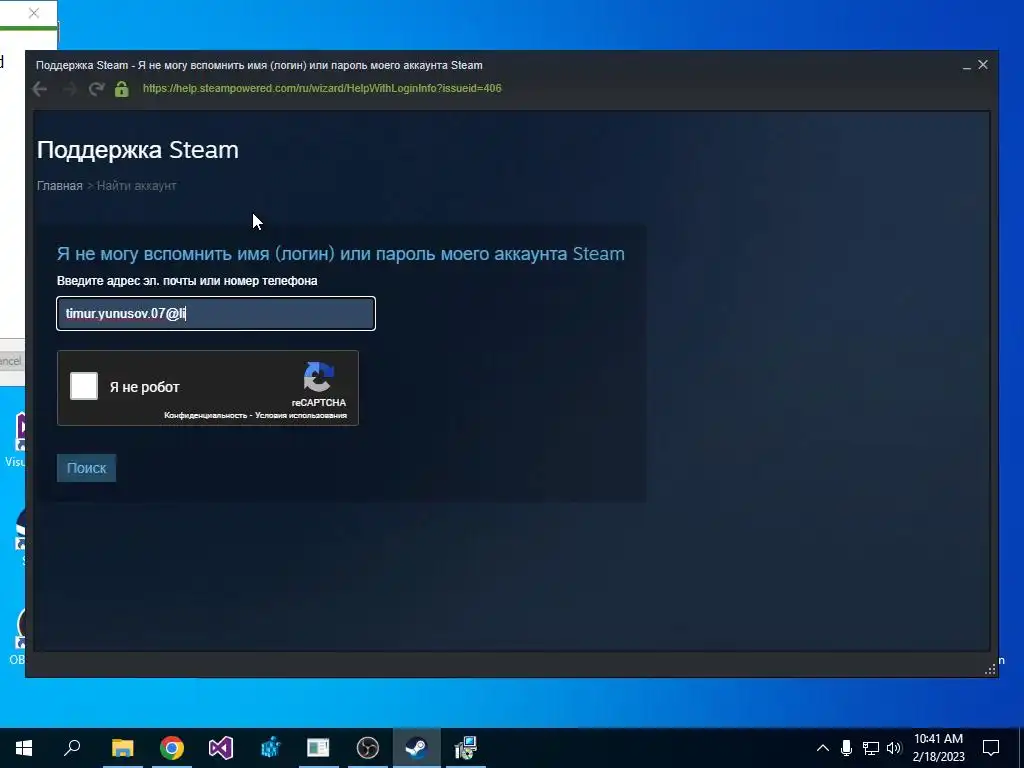
Task: Launch Google Chrome from taskbar
Action: point(172,748)
